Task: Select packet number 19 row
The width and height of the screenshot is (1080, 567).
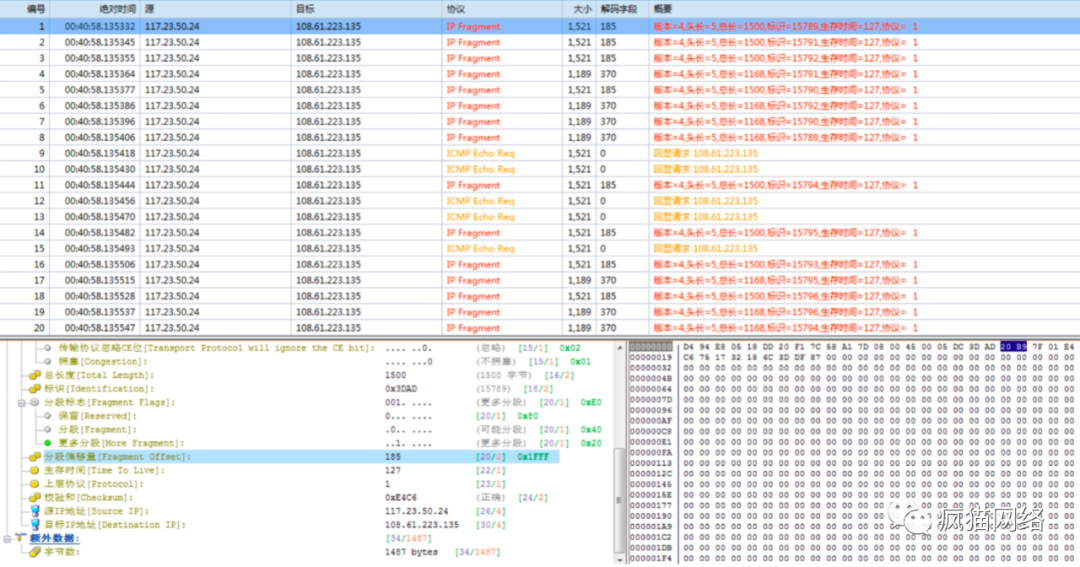Action: tap(540, 311)
